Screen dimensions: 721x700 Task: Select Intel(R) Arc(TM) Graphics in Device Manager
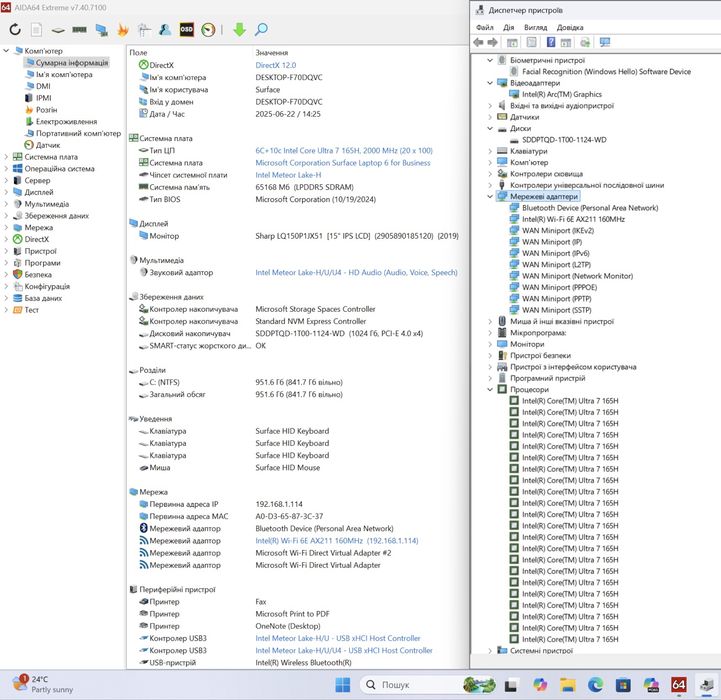(561, 94)
